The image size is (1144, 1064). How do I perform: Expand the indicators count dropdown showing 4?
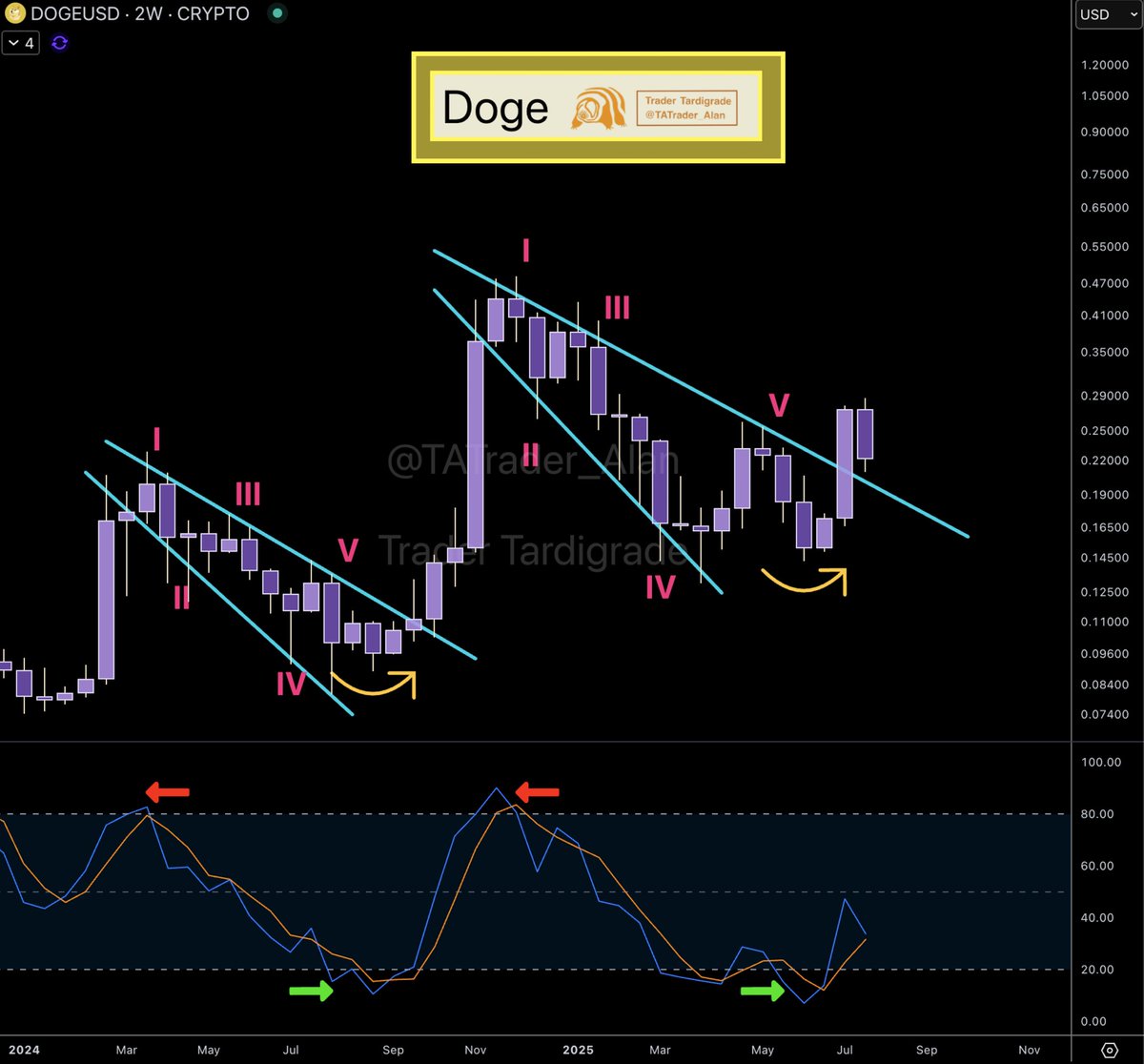pos(19,43)
